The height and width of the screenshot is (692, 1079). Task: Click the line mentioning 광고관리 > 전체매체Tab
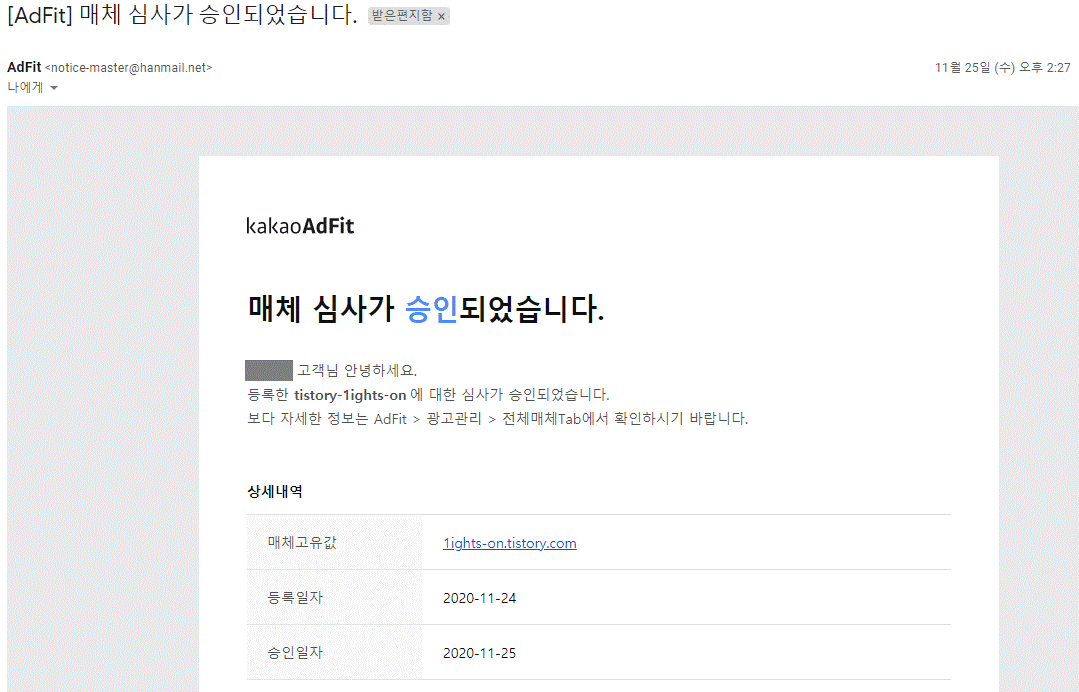(x=497, y=418)
